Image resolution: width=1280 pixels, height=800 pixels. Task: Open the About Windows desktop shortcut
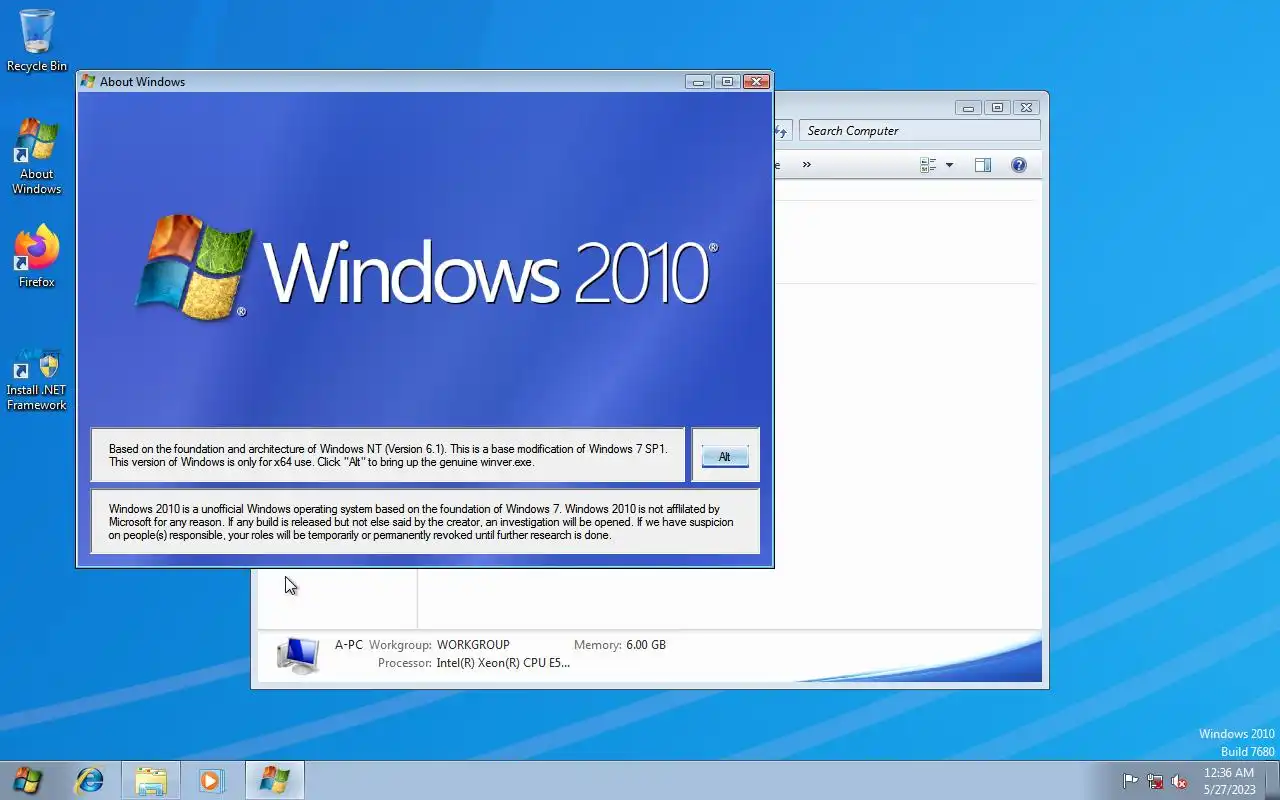click(37, 157)
